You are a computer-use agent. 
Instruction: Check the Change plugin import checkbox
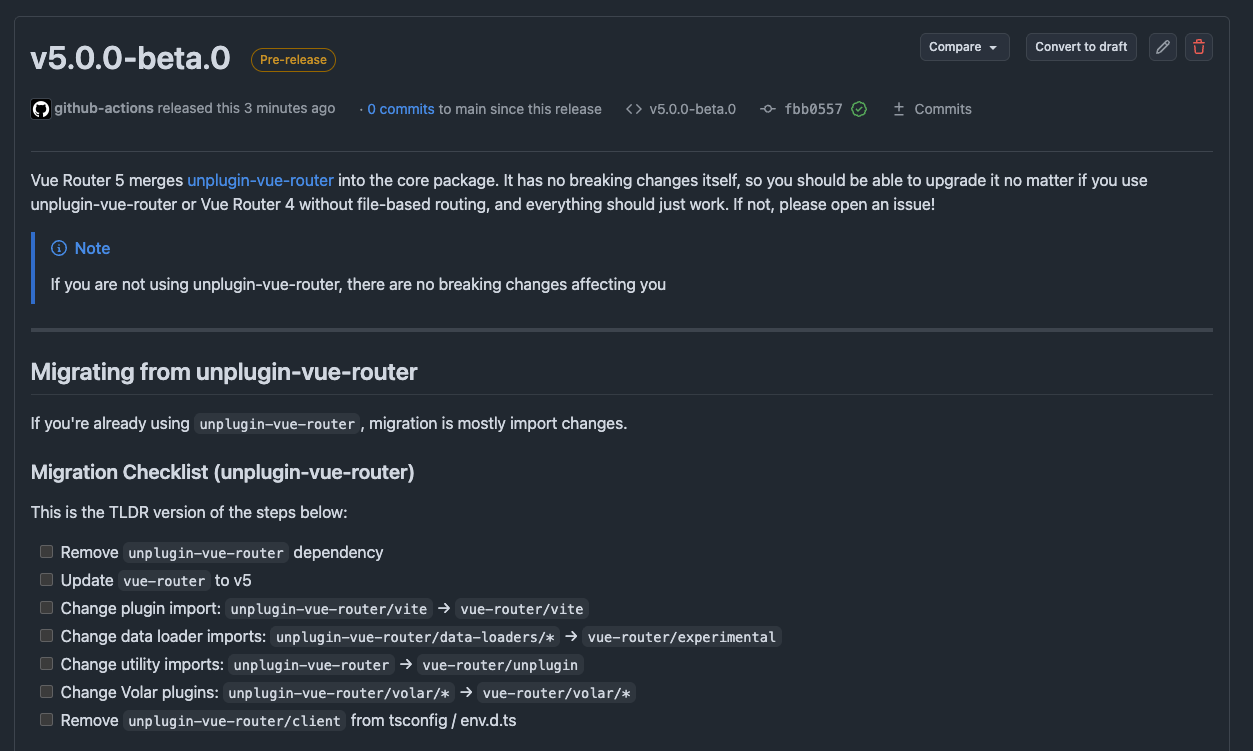[x=46, y=608]
